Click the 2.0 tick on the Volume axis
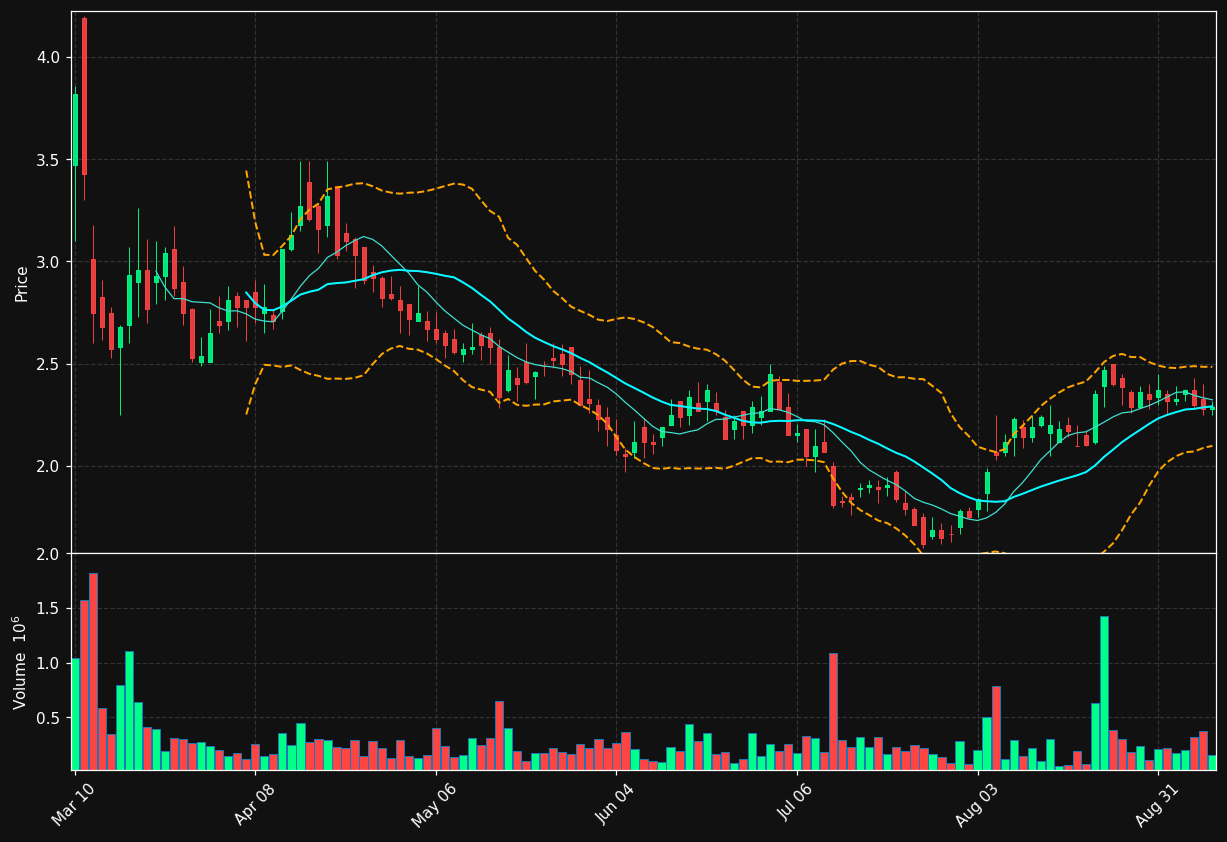This screenshot has height=842, width=1227. tap(48, 553)
